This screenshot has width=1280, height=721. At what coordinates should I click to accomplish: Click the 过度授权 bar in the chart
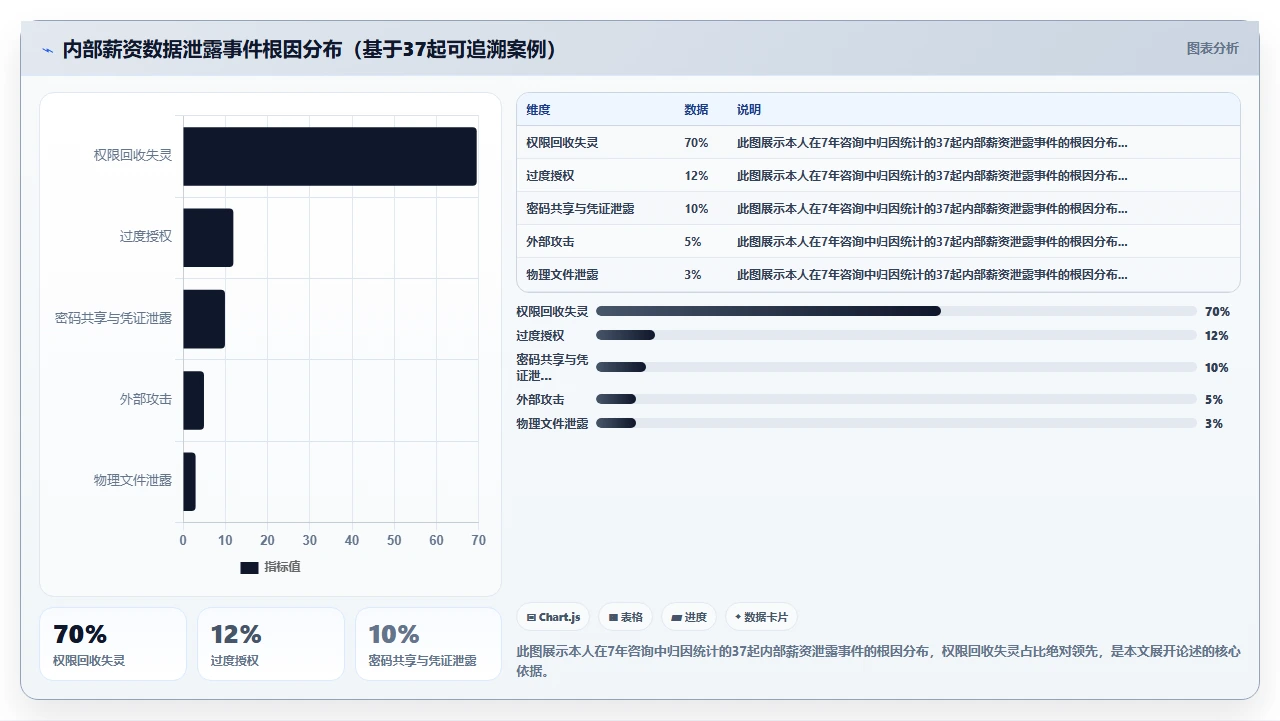pos(208,237)
